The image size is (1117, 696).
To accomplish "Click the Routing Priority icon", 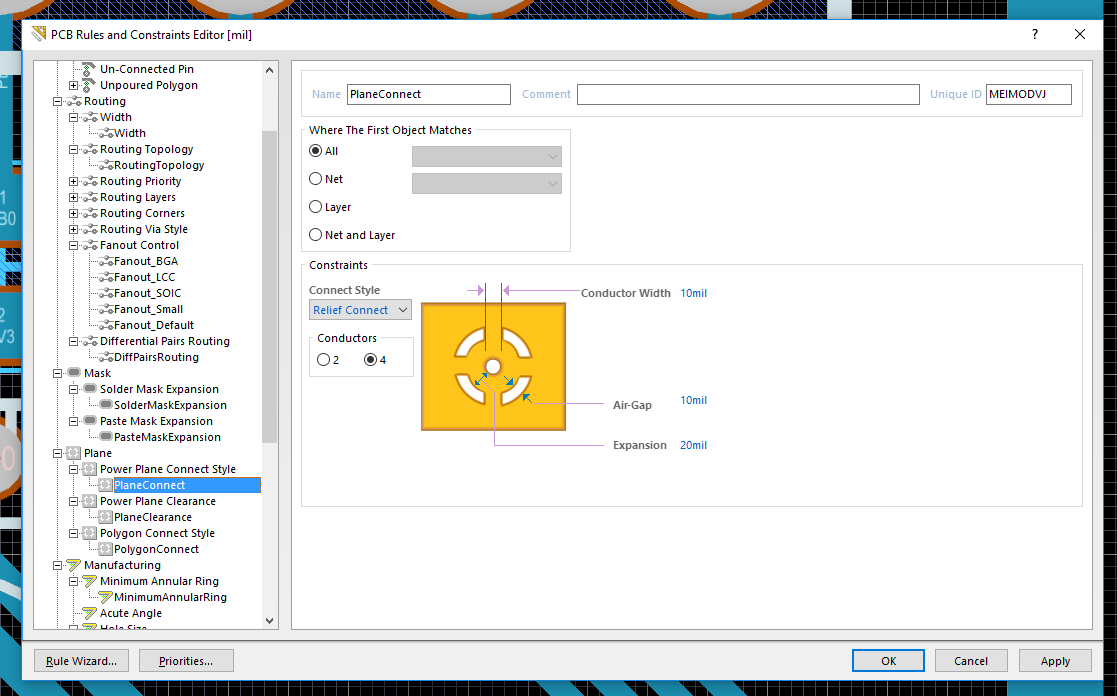I will pos(90,181).
